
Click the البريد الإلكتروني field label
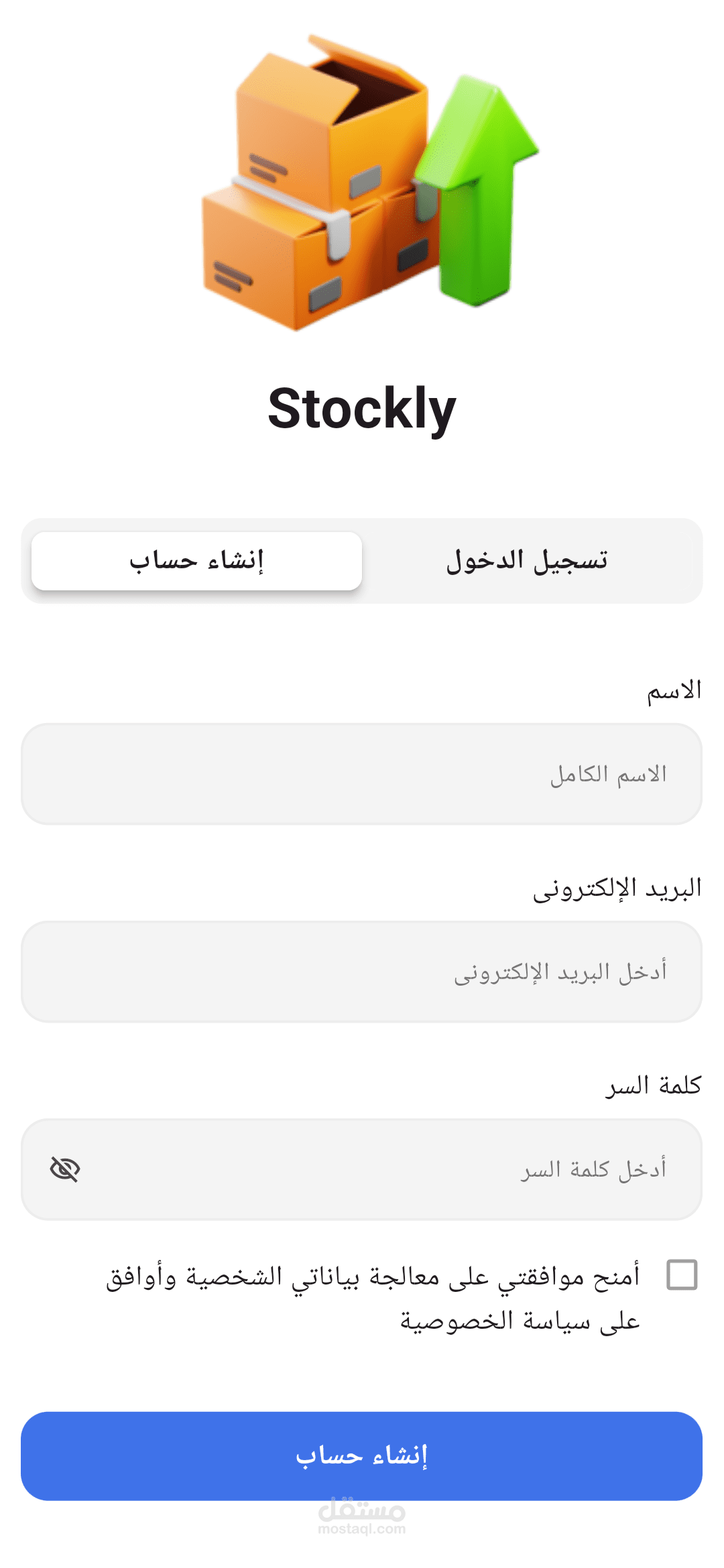point(617,889)
